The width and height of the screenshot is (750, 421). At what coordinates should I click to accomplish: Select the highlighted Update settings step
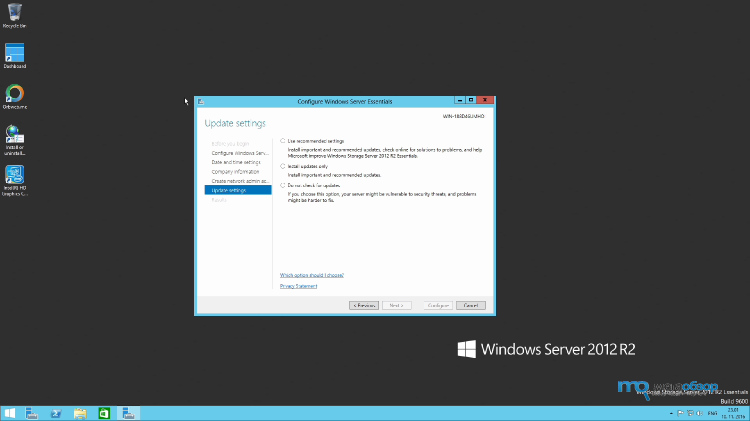click(238, 190)
